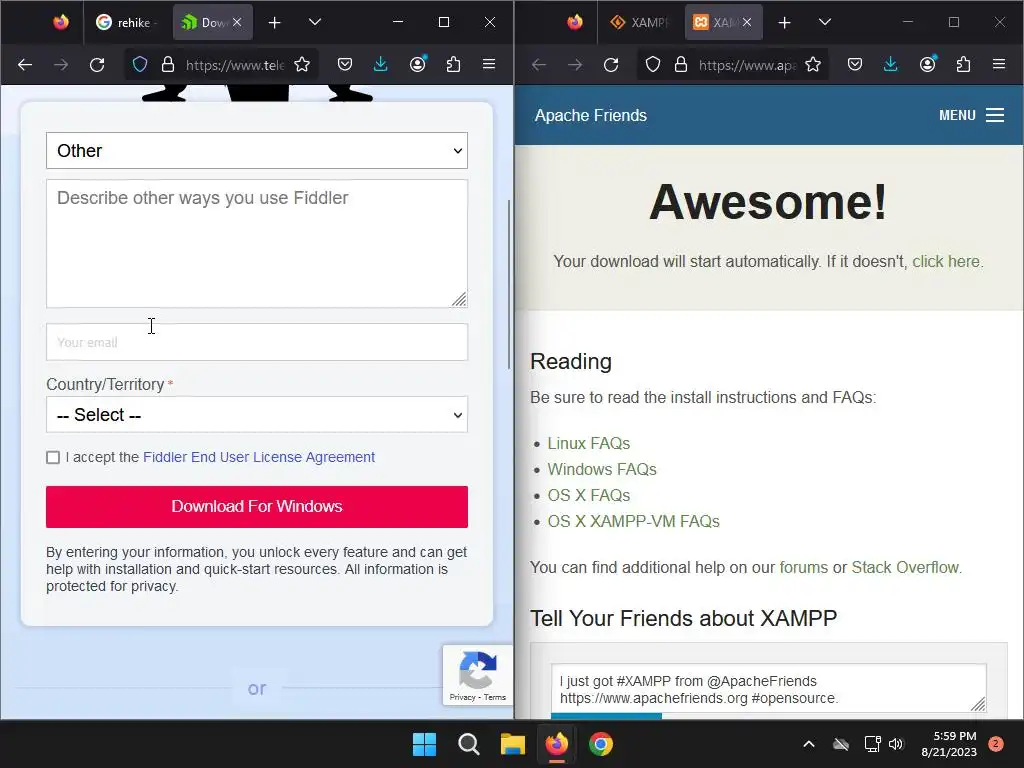This screenshot has height=768, width=1024.
Task: Focus the Your email input field
Action: pos(257,342)
